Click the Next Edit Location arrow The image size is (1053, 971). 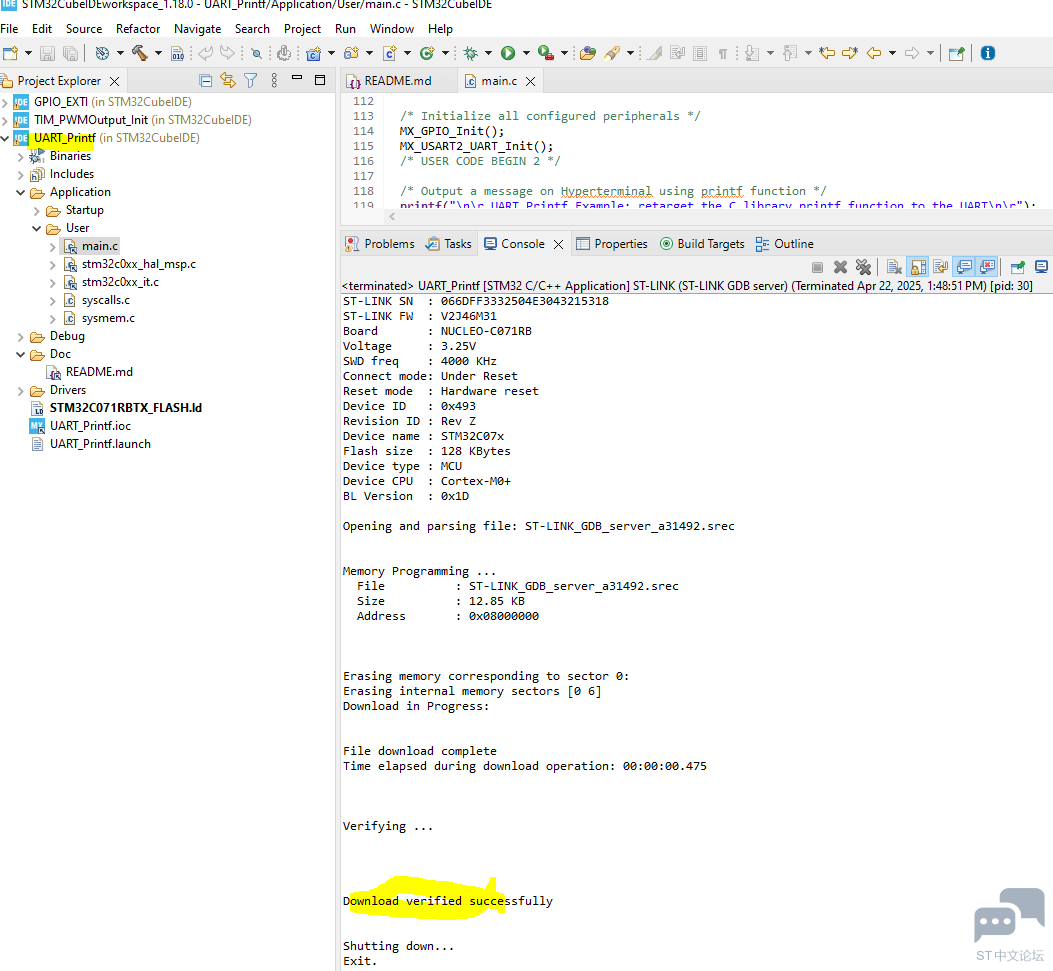click(850, 53)
